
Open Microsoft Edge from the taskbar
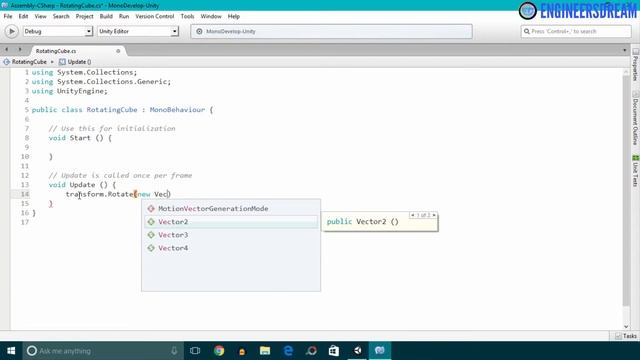tap(288, 351)
